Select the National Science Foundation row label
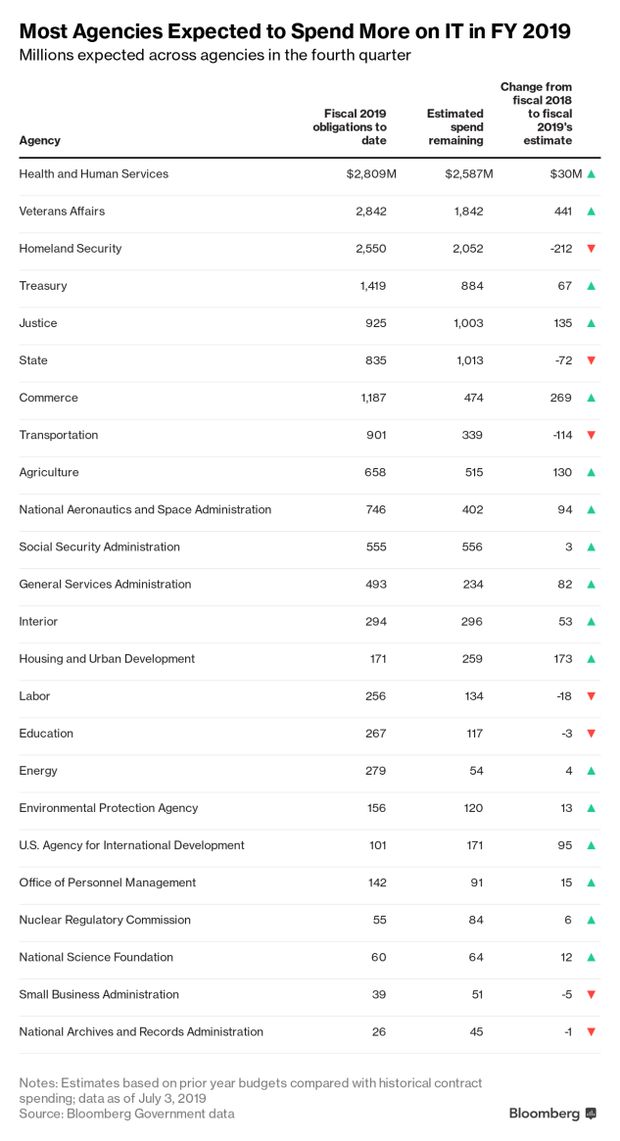620x1141 pixels. coord(96,957)
